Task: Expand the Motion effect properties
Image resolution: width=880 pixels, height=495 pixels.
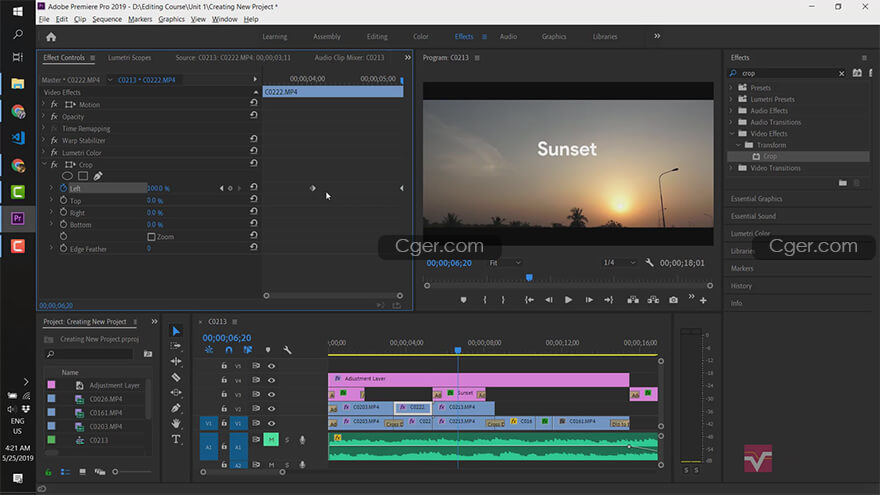Action: coord(44,104)
